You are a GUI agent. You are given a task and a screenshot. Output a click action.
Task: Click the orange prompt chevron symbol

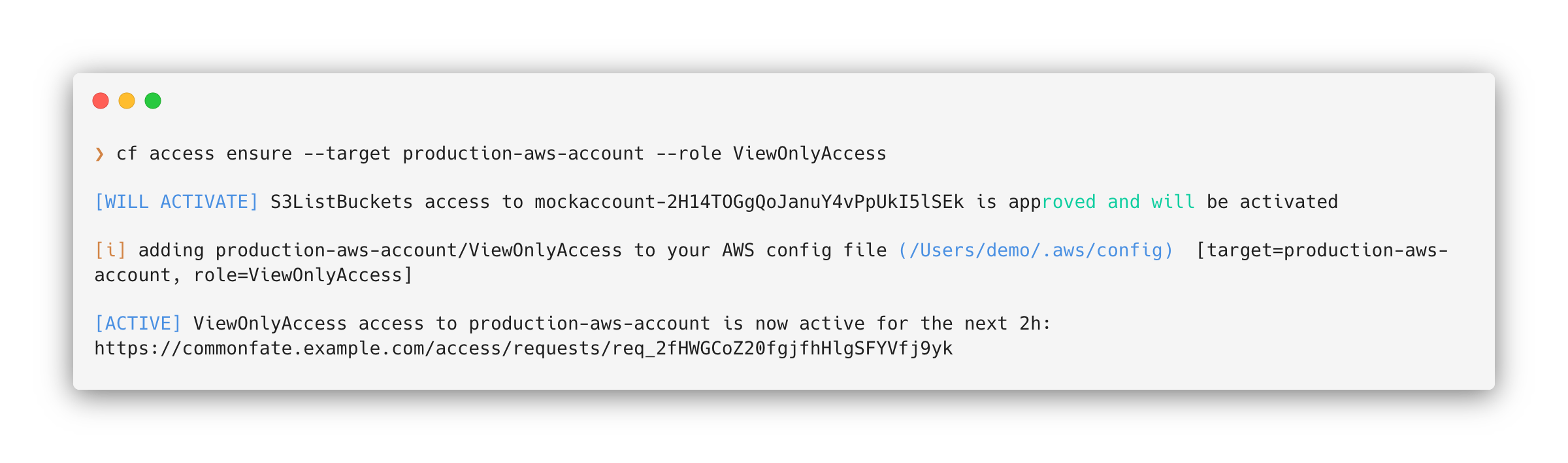[x=99, y=154]
